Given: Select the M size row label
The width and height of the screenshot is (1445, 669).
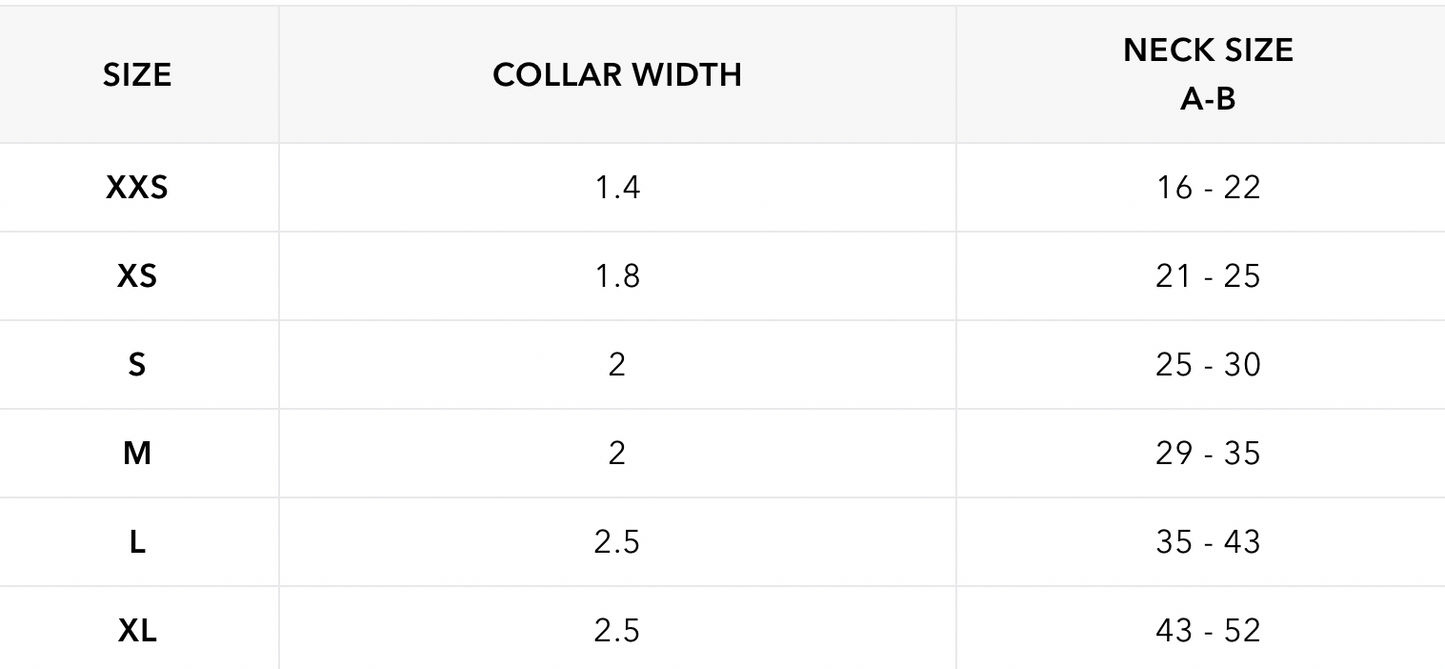Looking at the screenshot, I should click(x=137, y=453).
